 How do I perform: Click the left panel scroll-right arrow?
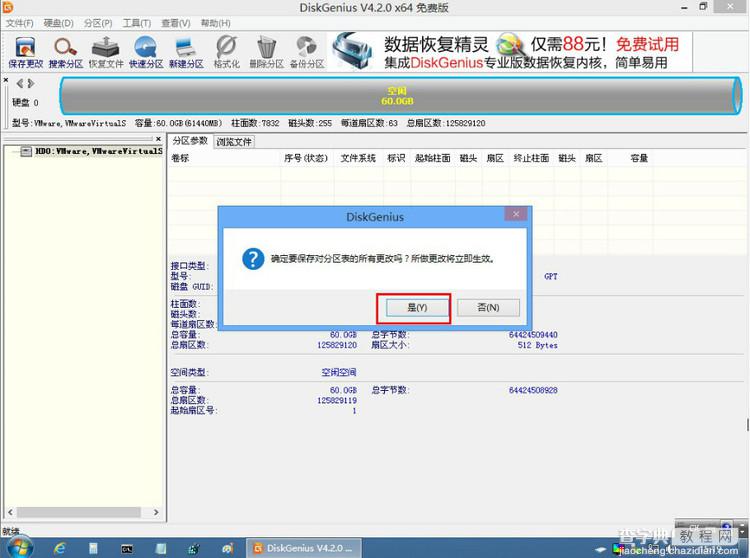click(156, 512)
